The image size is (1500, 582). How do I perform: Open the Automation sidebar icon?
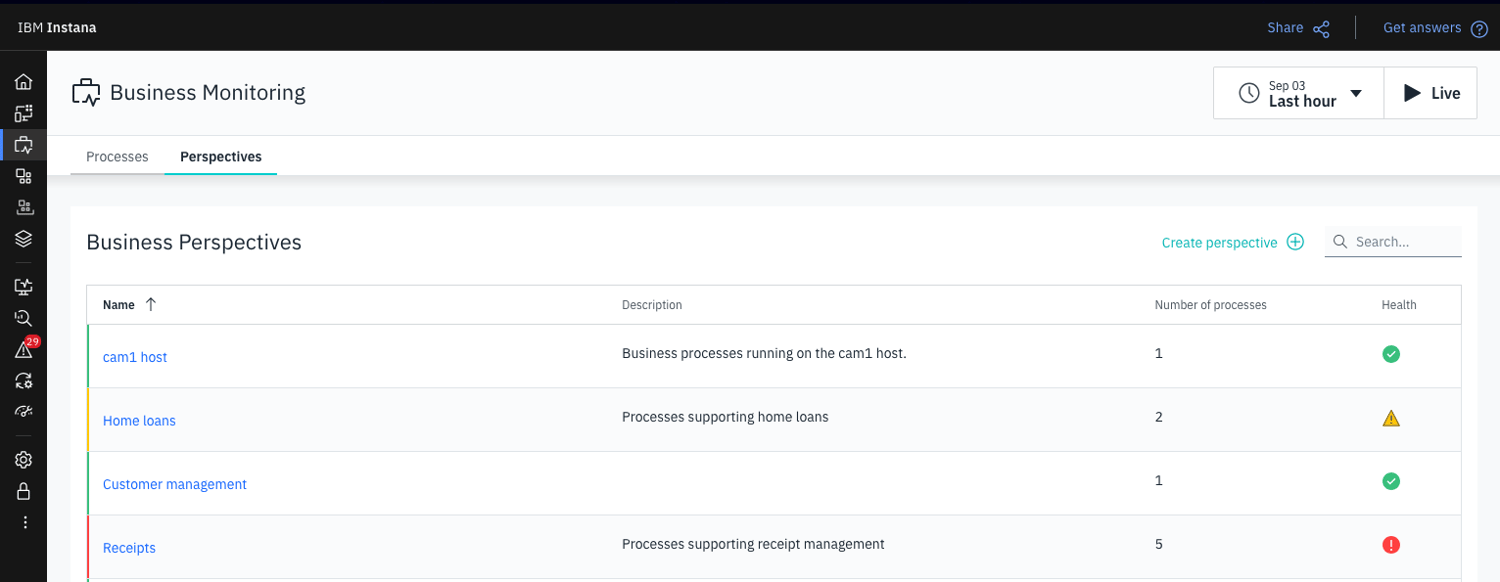click(x=23, y=380)
